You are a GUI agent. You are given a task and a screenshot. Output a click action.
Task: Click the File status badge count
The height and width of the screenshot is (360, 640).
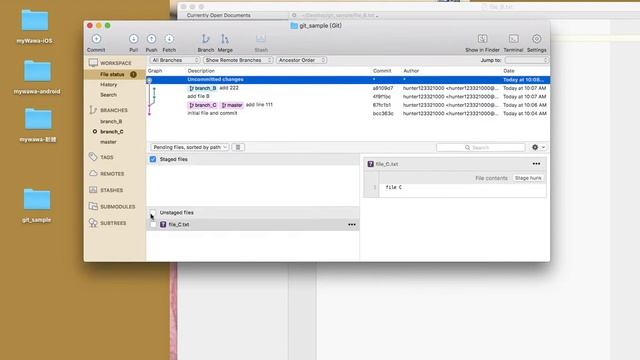133,74
